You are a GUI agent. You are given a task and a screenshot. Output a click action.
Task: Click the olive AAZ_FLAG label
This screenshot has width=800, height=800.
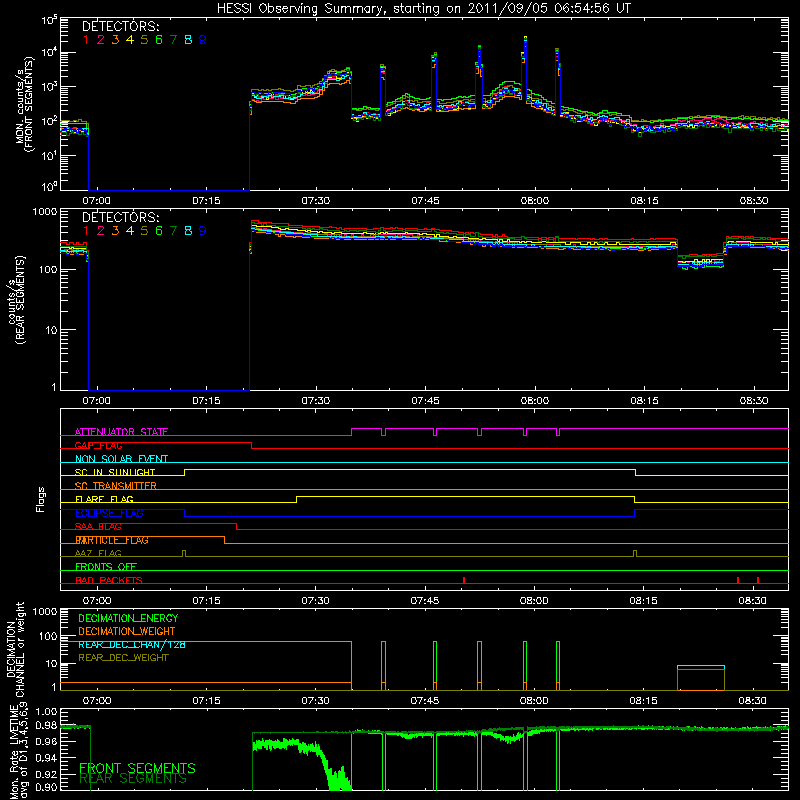[98, 554]
